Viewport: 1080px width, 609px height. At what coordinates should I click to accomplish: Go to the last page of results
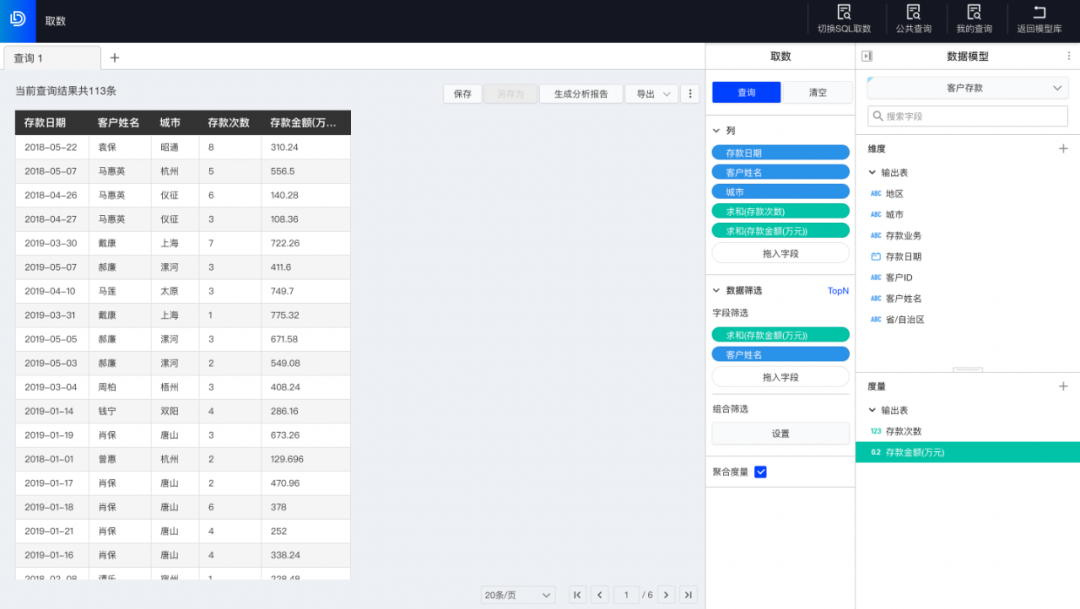pyautogui.click(x=688, y=595)
